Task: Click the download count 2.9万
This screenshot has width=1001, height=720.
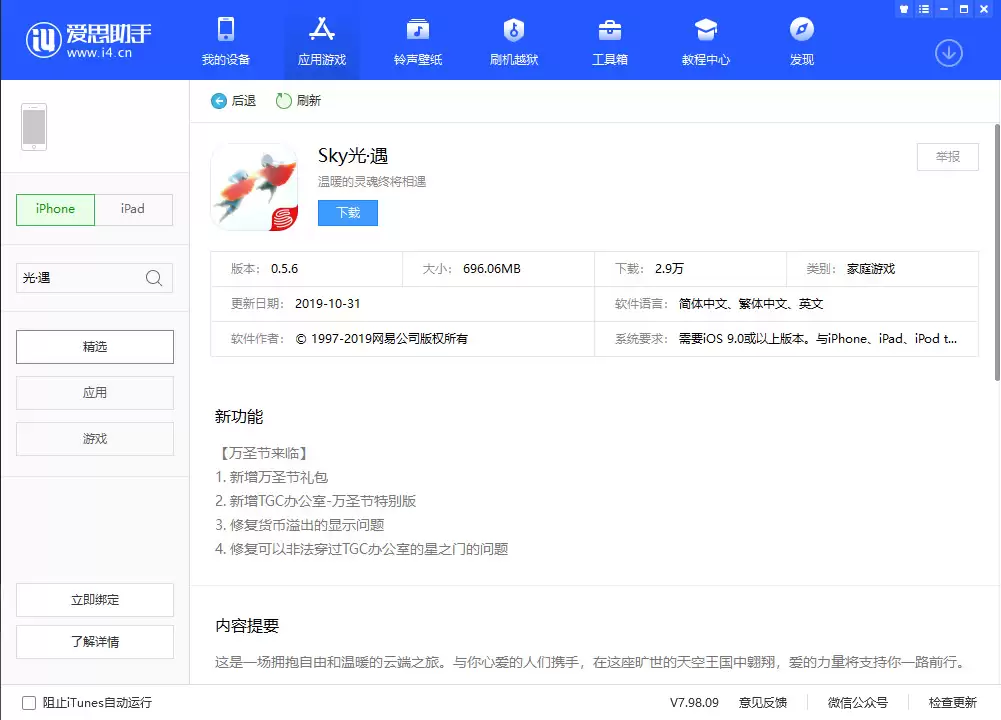Action: (x=669, y=269)
